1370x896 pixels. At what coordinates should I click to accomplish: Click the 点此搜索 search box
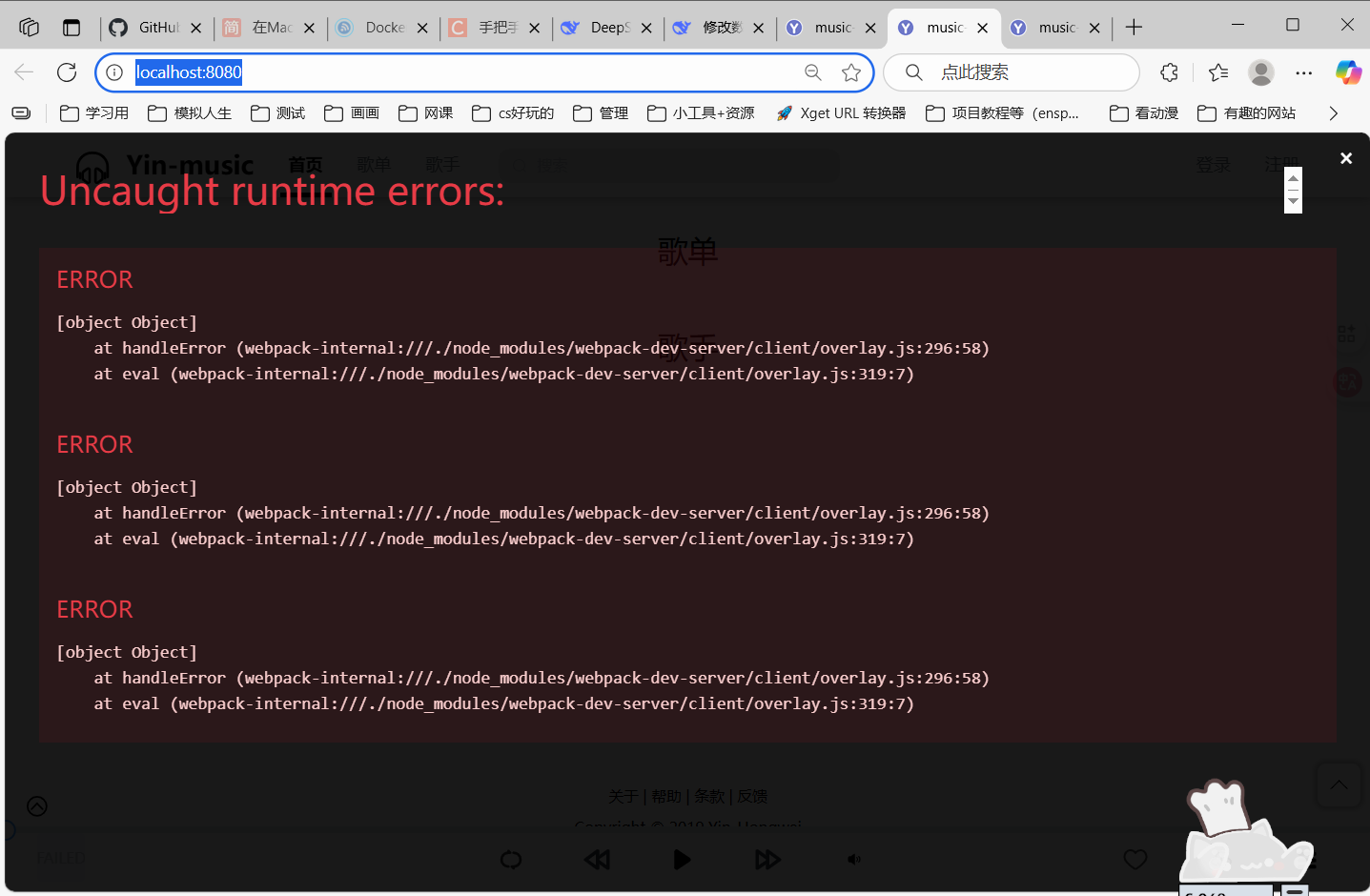[x=1011, y=72]
